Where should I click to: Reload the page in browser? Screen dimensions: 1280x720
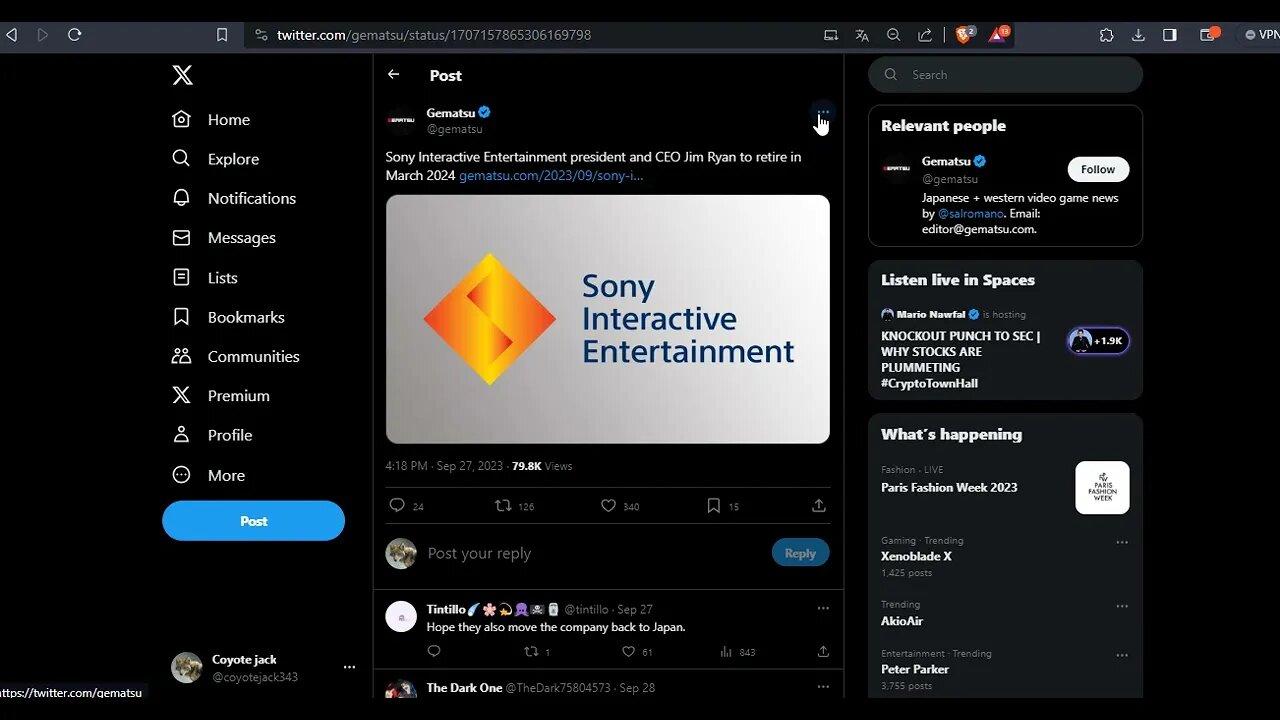[x=74, y=34]
